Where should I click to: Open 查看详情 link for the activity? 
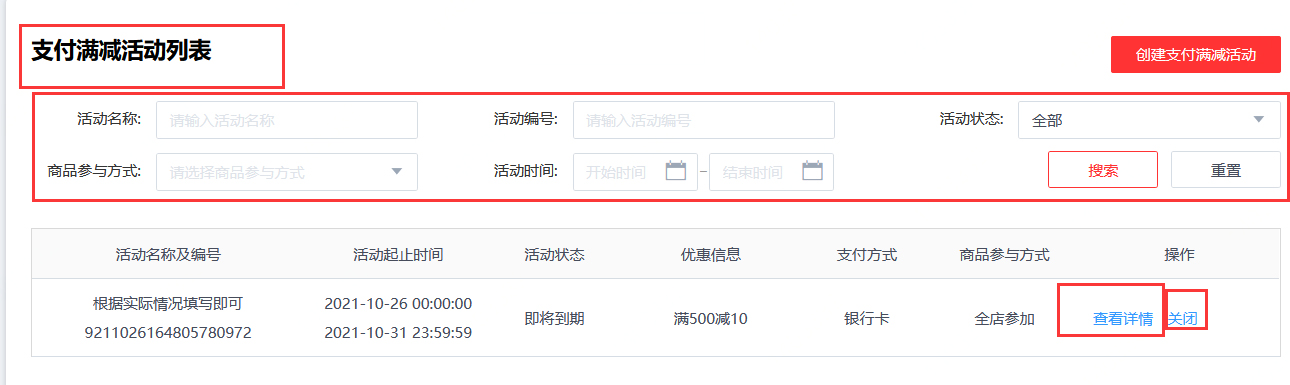click(1123, 320)
